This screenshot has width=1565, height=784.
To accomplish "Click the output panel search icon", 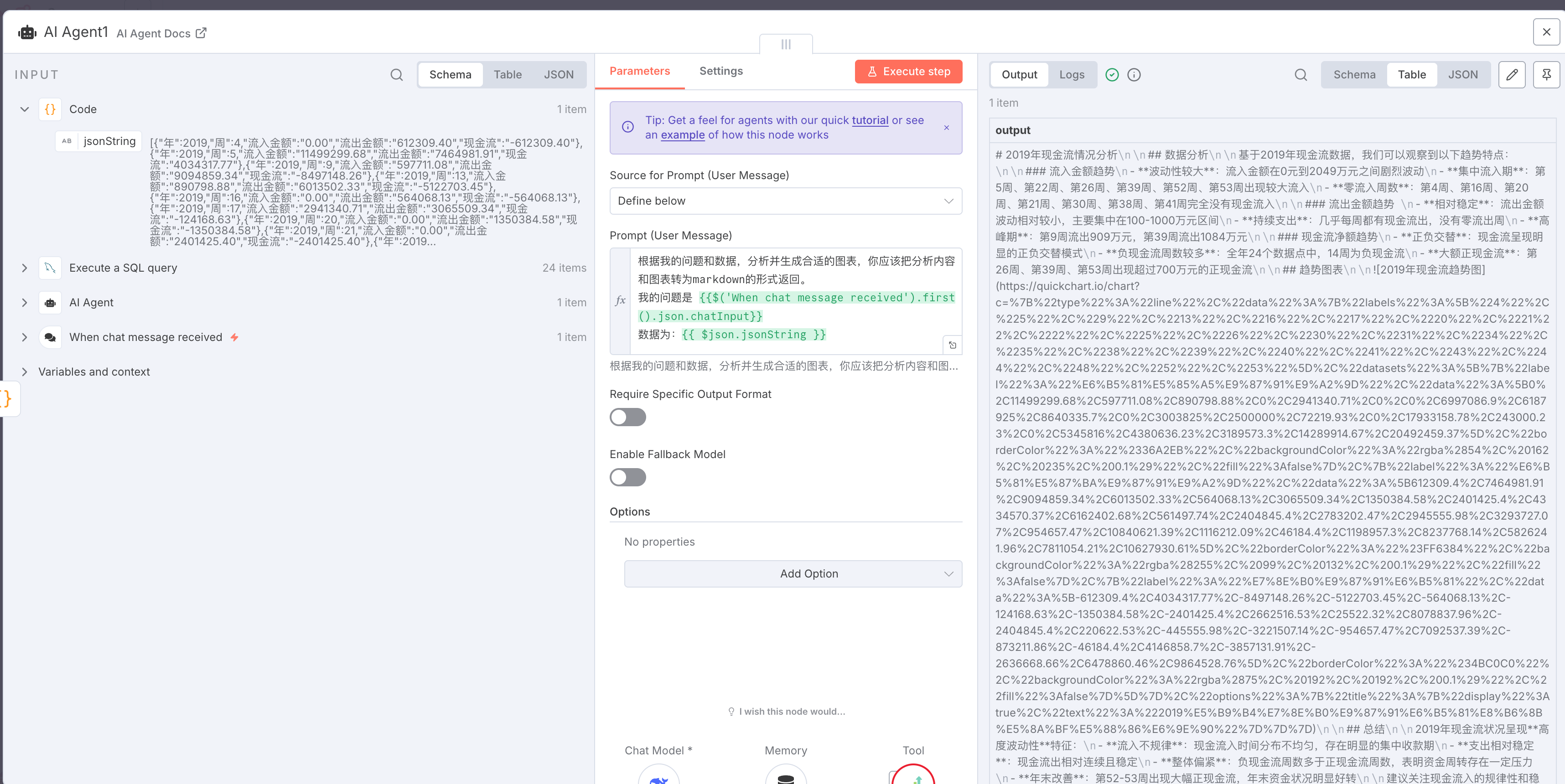I will coord(1300,75).
